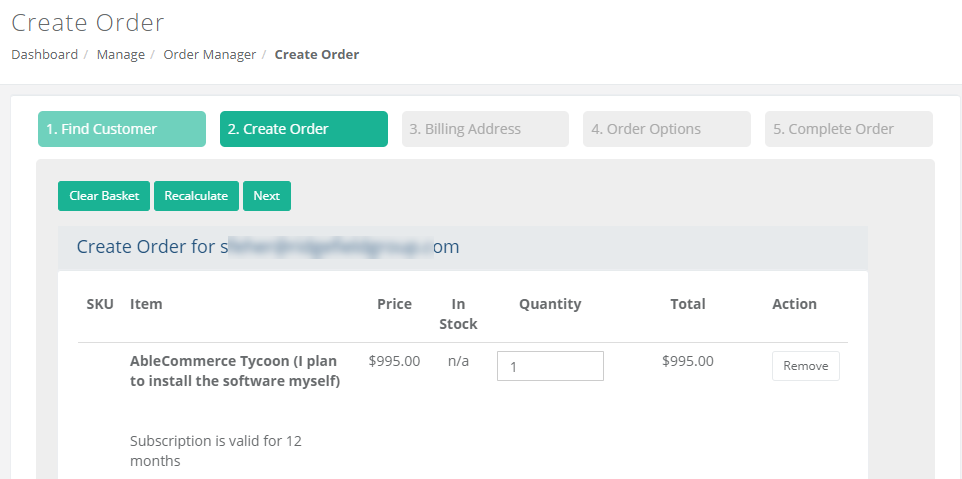
Task: Select the 5. Complete Order step
Action: [848, 129]
